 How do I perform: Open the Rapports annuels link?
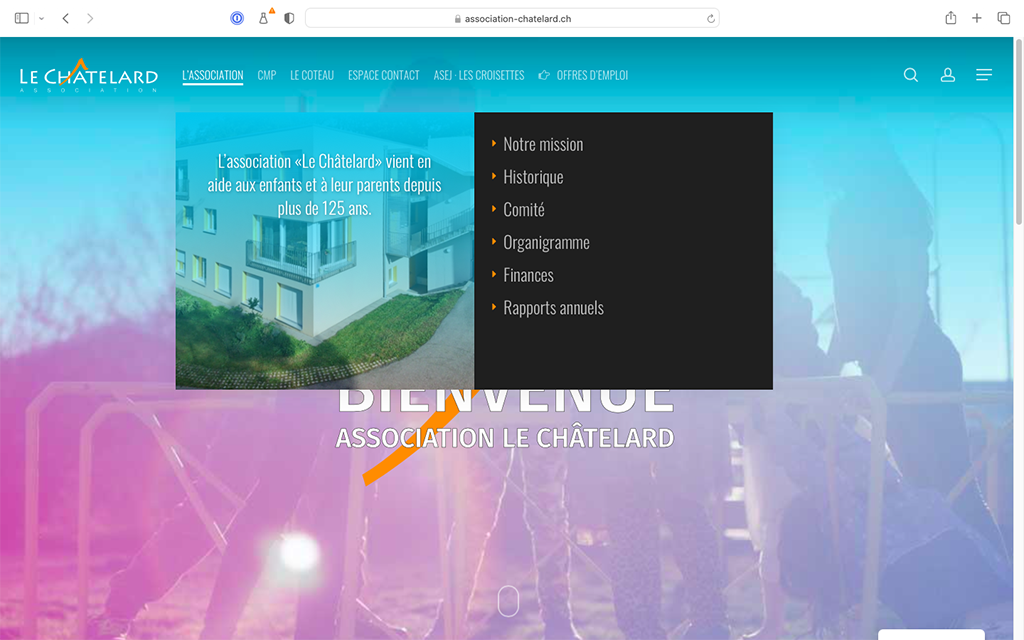point(553,307)
